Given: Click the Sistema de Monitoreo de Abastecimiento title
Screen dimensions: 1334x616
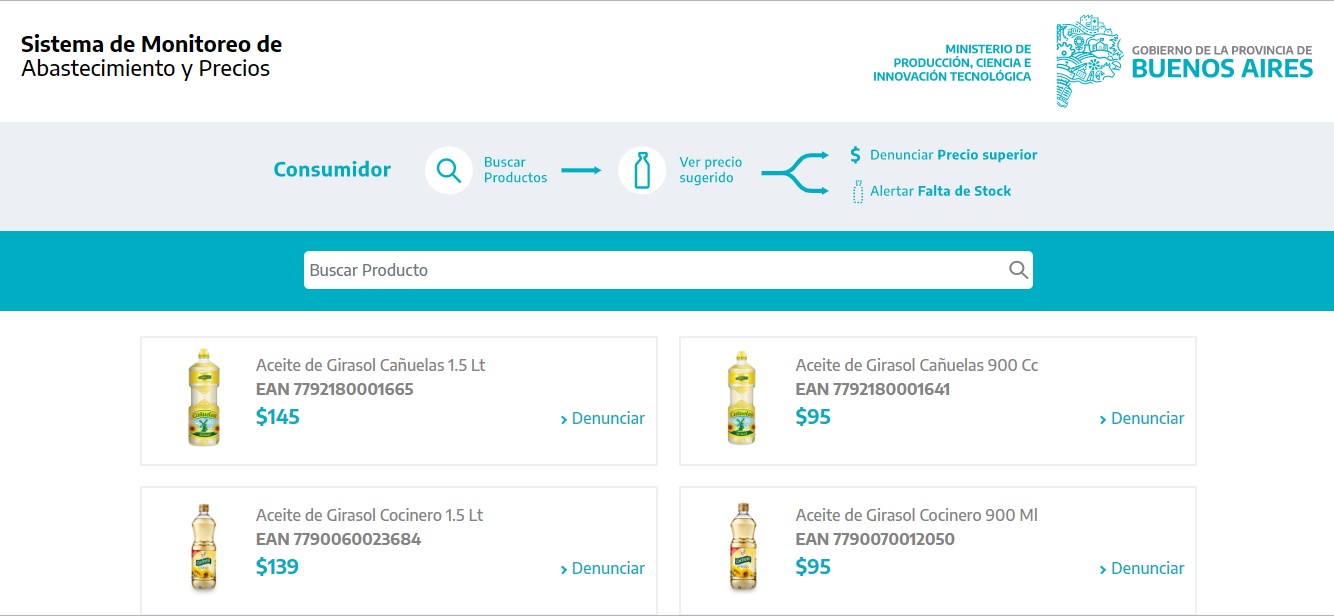Looking at the screenshot, I should click(x=151, y=56).
